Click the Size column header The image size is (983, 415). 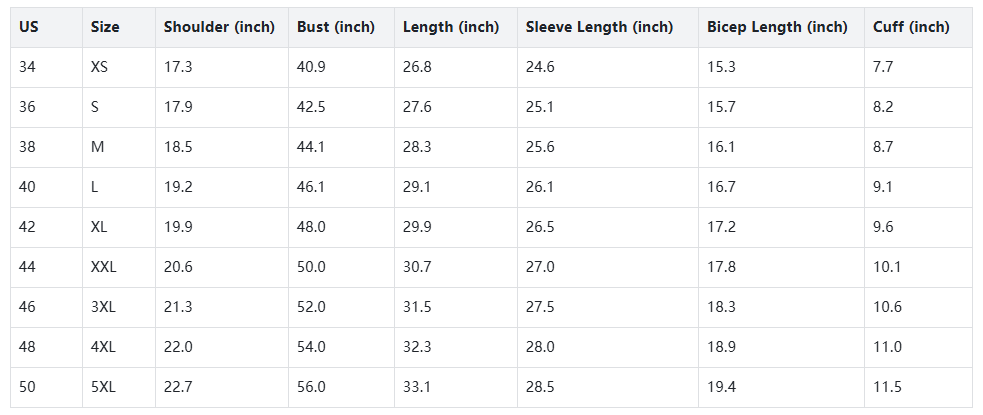coord(105,27)
